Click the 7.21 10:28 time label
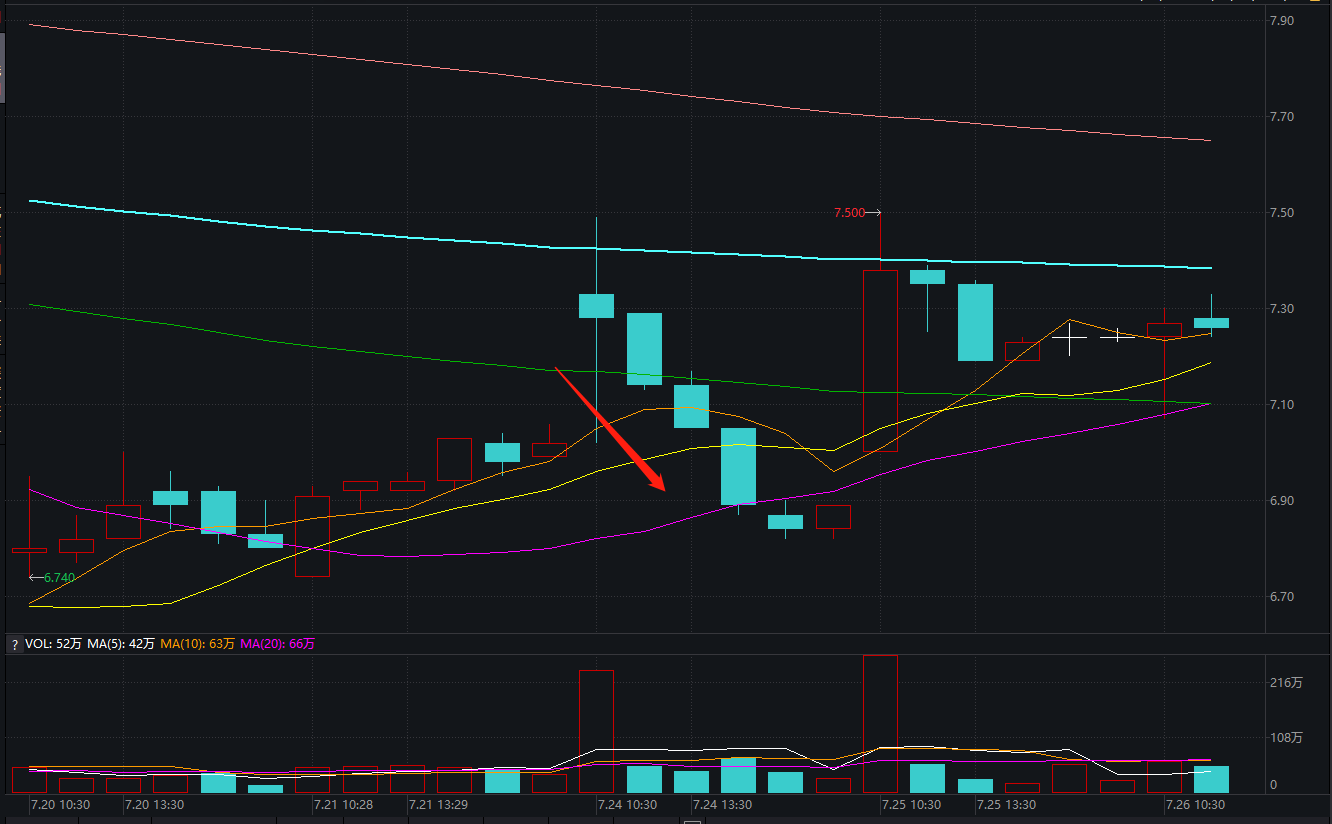1332x824 pixels. click(344, 804)
